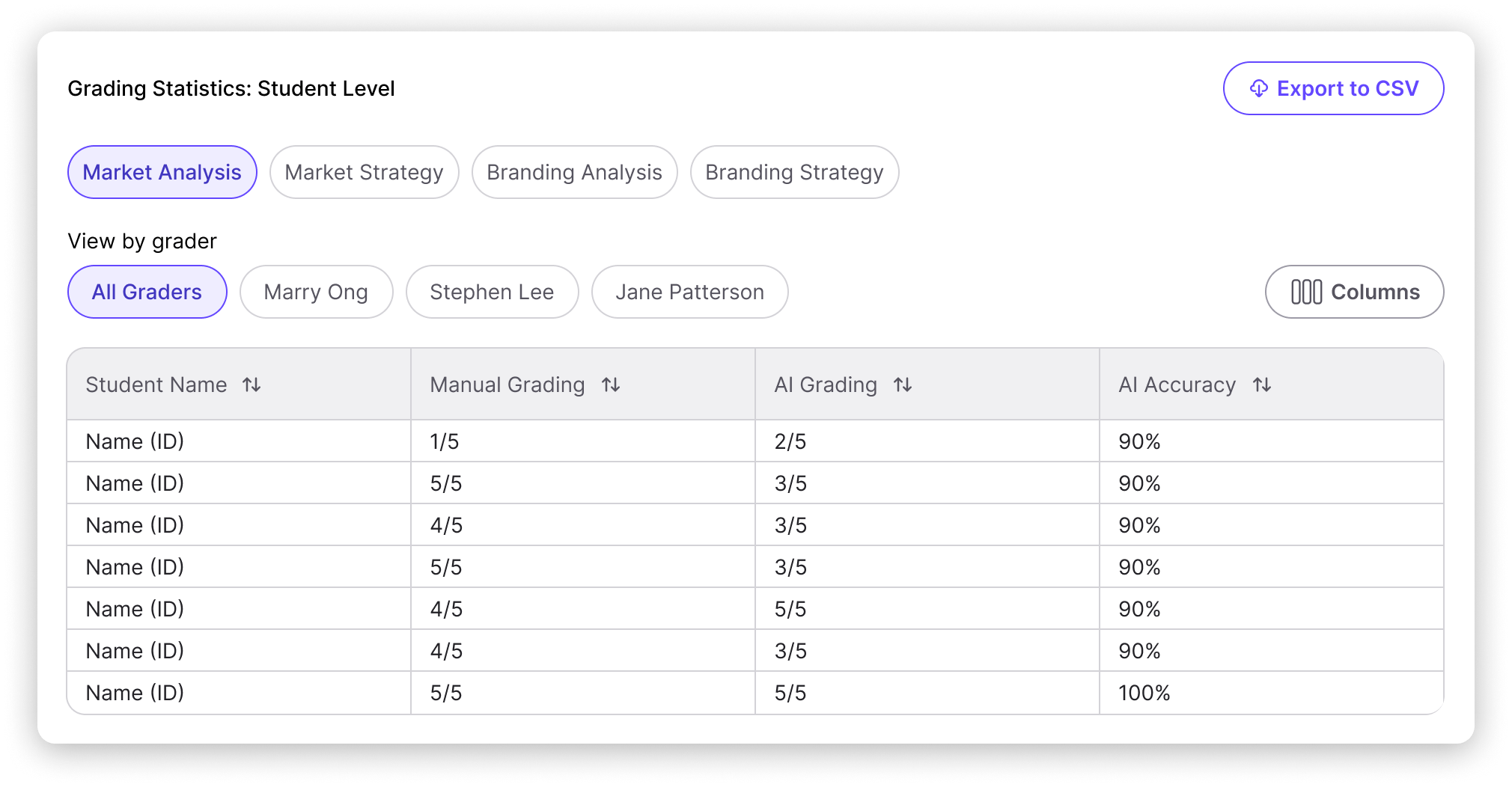Select the Market Analysis tab
The image size is (1512, 787).
tap(162, 172)
